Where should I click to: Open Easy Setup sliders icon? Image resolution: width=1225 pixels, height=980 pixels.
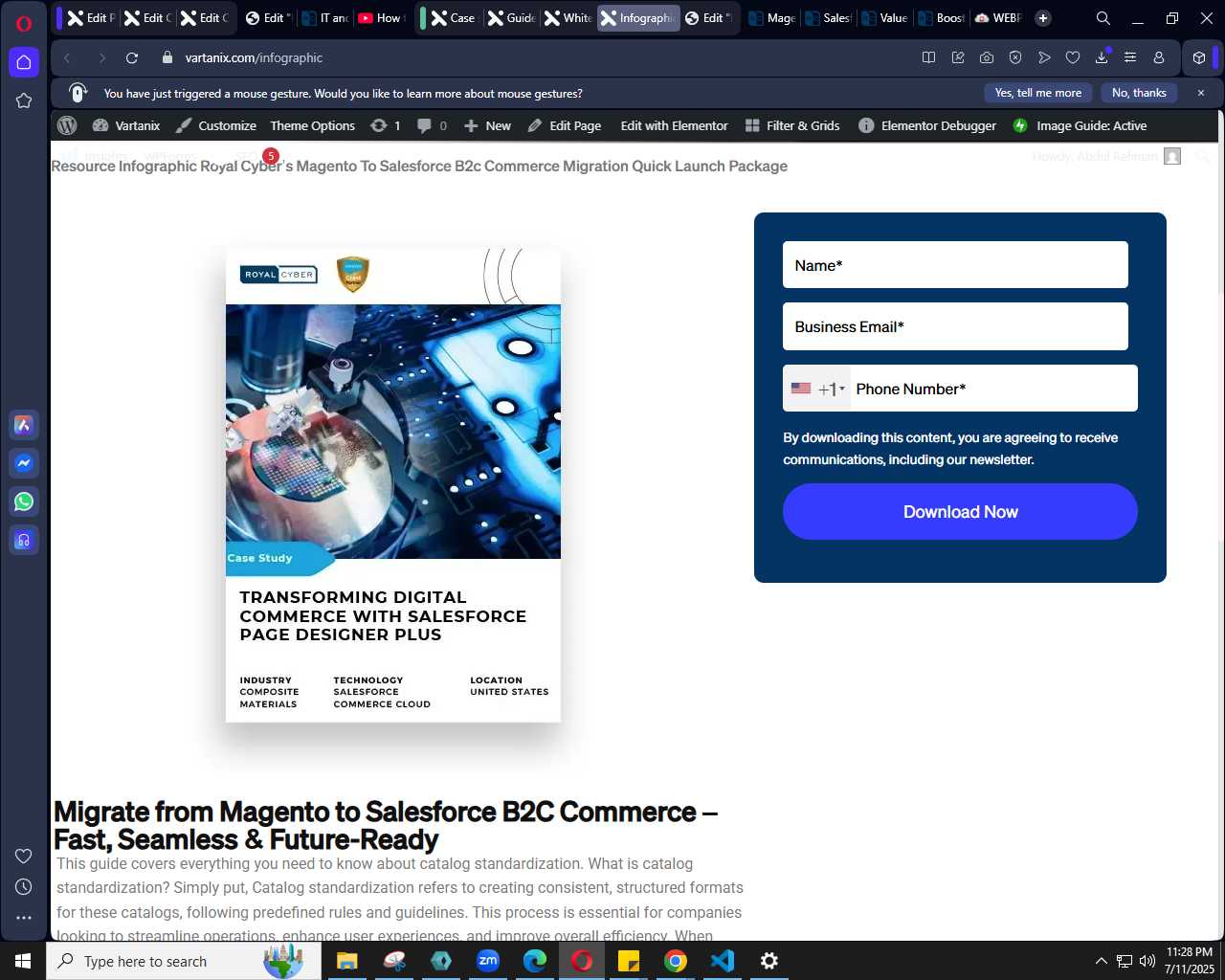(x=1130, y=57)
